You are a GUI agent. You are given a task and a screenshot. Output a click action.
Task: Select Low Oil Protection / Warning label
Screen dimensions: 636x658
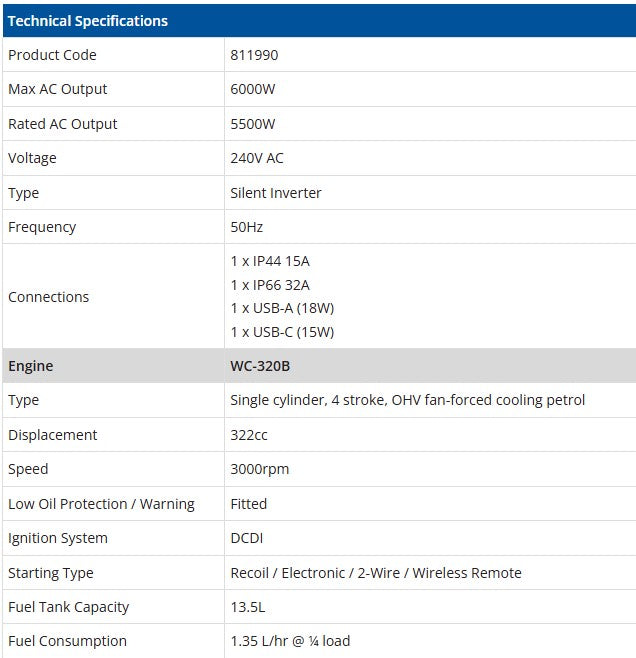(x=101, y=504)
